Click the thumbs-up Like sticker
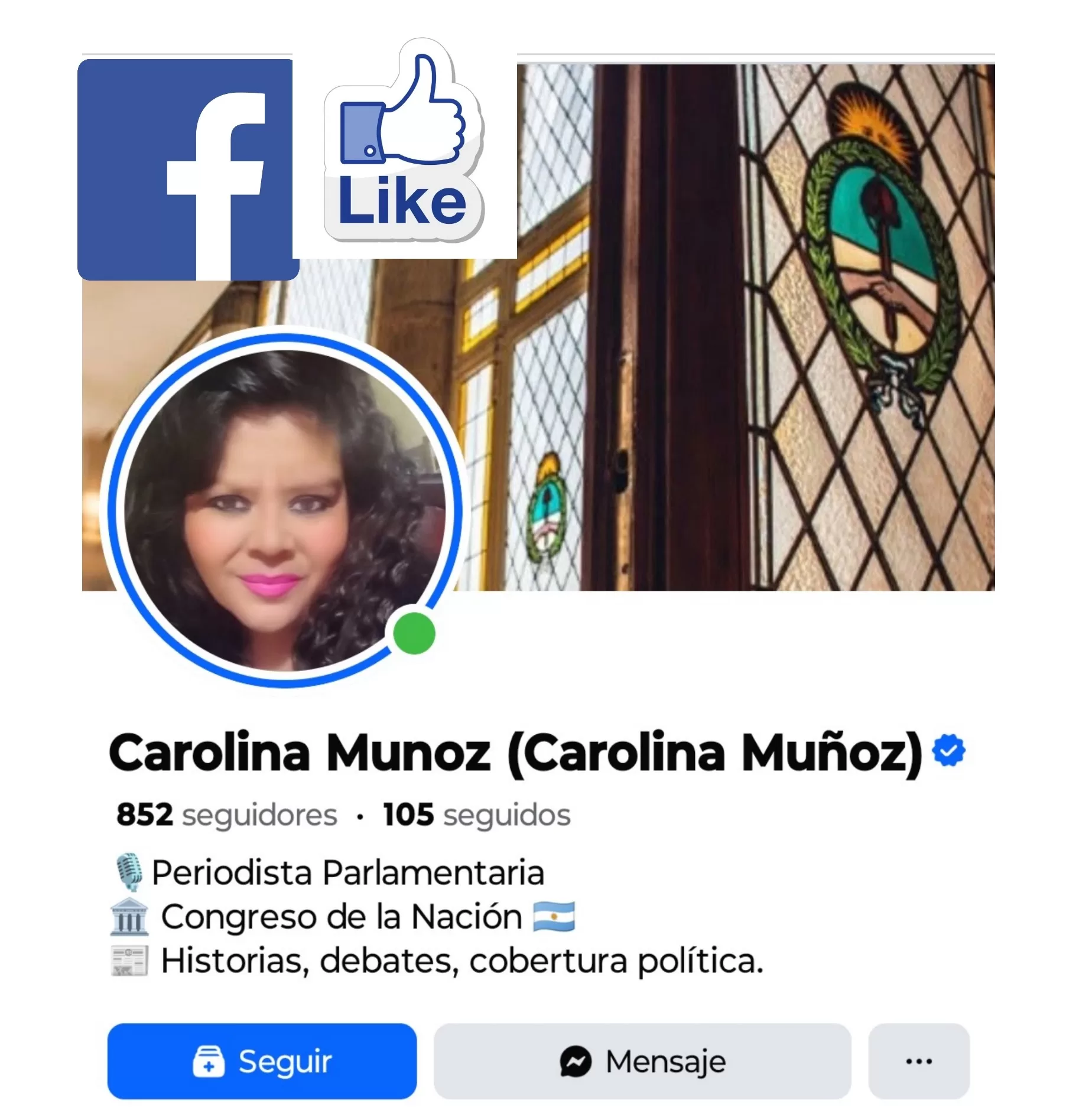The height and width of the screenshot is (1120, 1089). [404, 142]
